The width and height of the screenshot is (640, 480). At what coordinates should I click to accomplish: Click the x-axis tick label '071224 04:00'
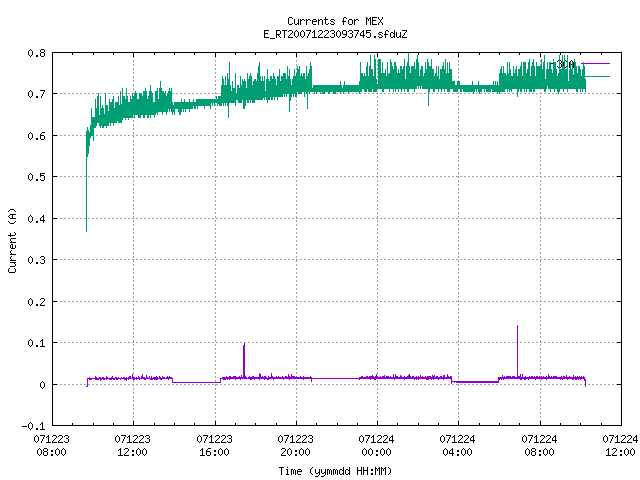[458, 446]
